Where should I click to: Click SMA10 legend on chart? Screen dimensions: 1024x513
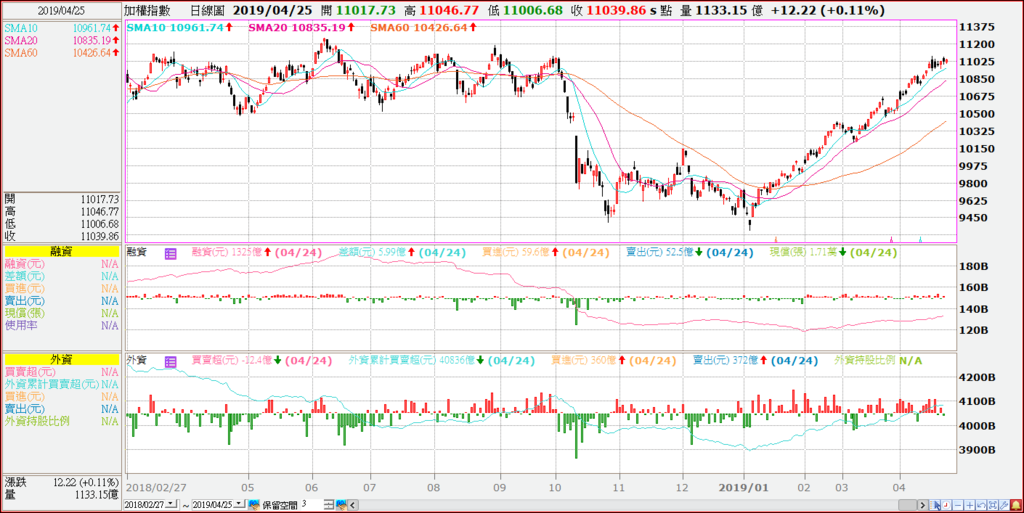(179, 27)
